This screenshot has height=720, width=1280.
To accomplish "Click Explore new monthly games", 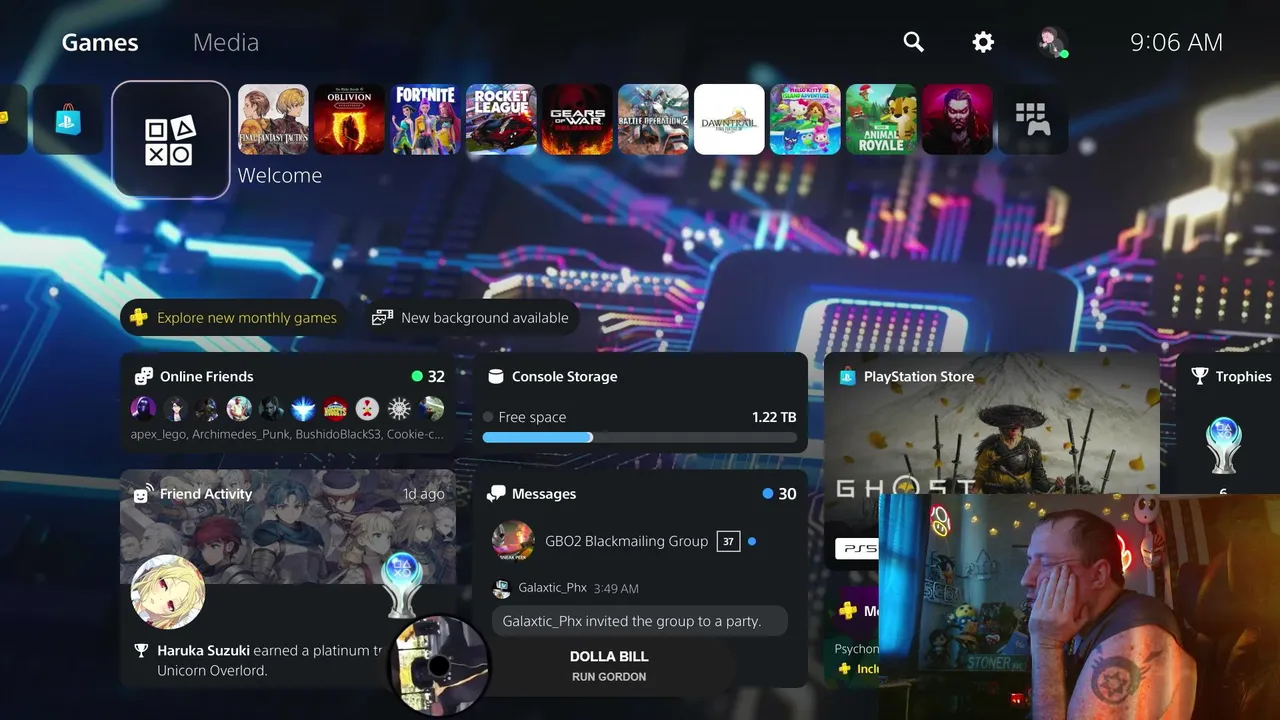I will click(234, 318).
